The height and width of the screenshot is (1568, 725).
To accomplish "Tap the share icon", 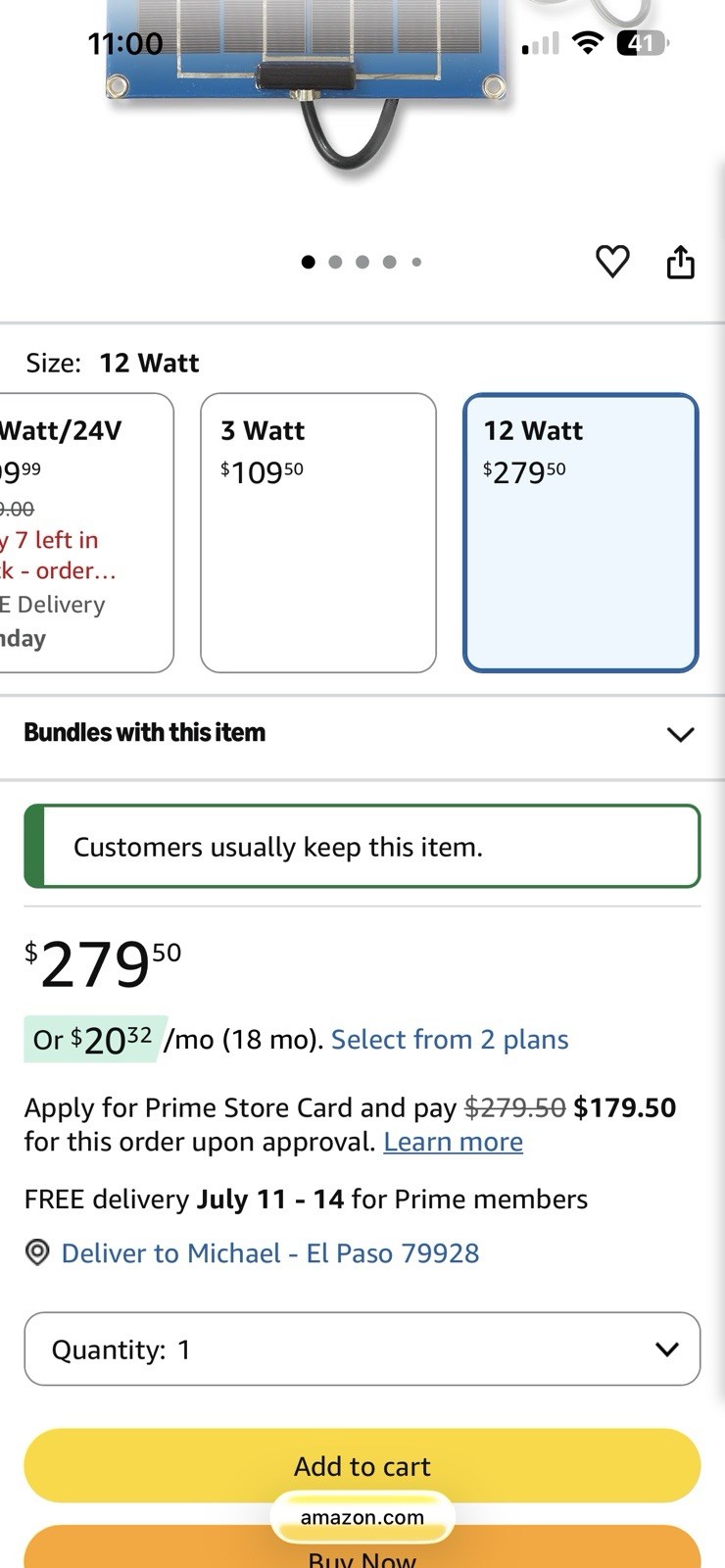I will coord(680,262).
